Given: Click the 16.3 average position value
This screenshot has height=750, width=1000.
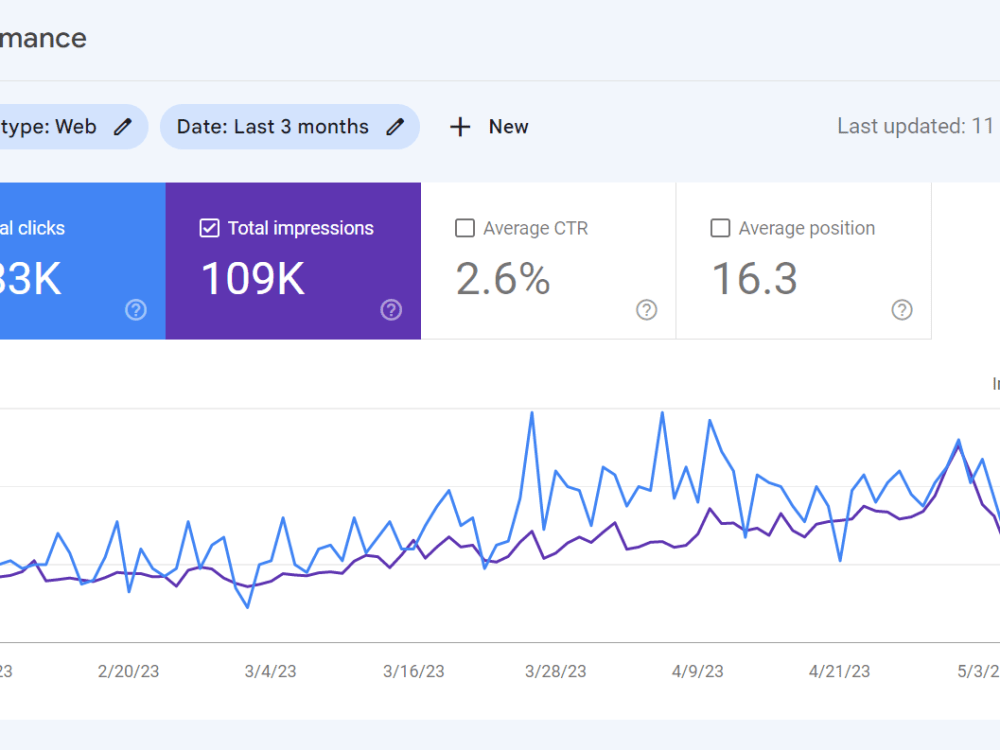Looking at the screenshot, I should (x=754, y=279).
